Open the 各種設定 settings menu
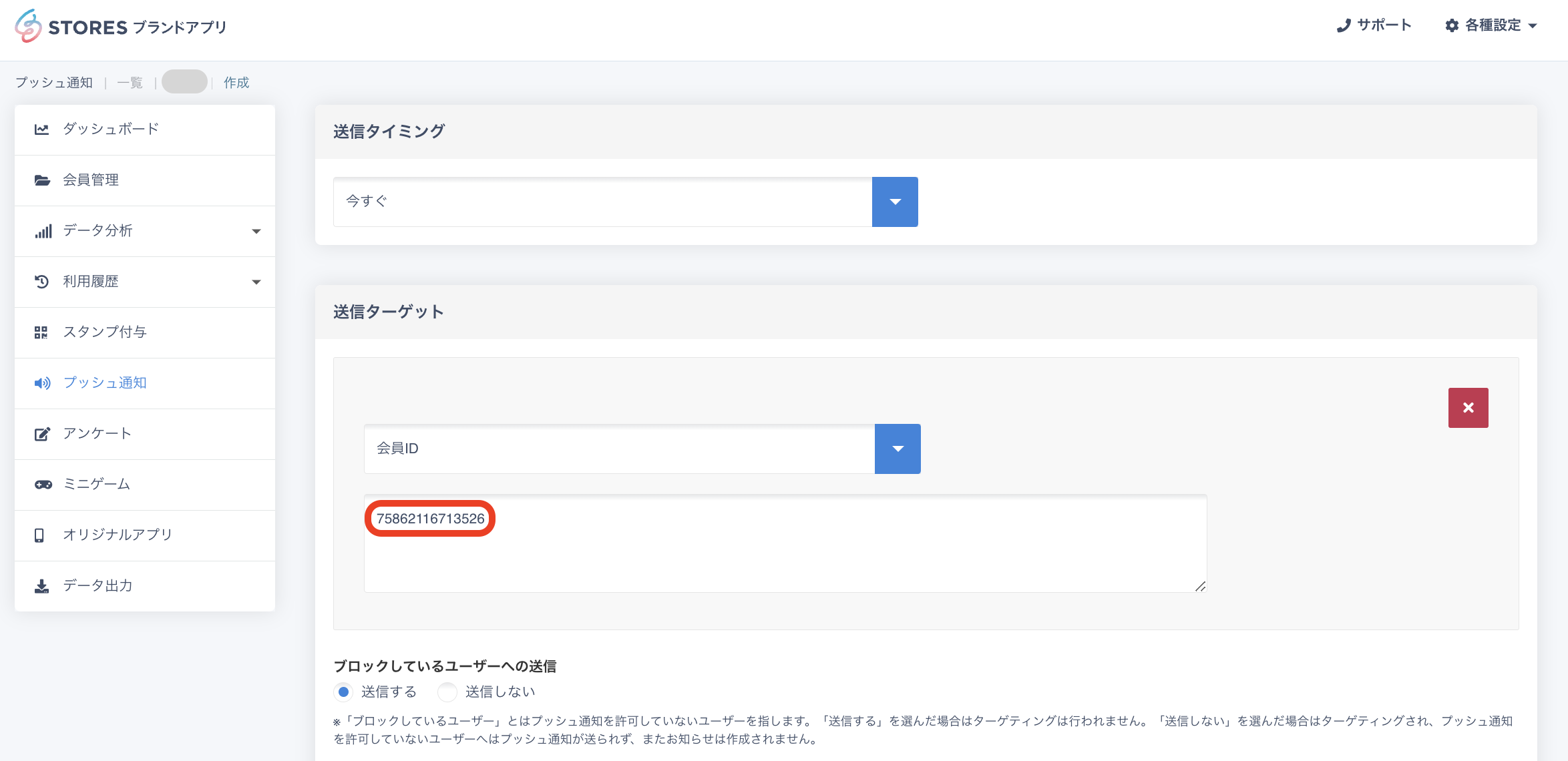Image resolution: width=1568 pixels, height=761 pixels. [1491, 25]
